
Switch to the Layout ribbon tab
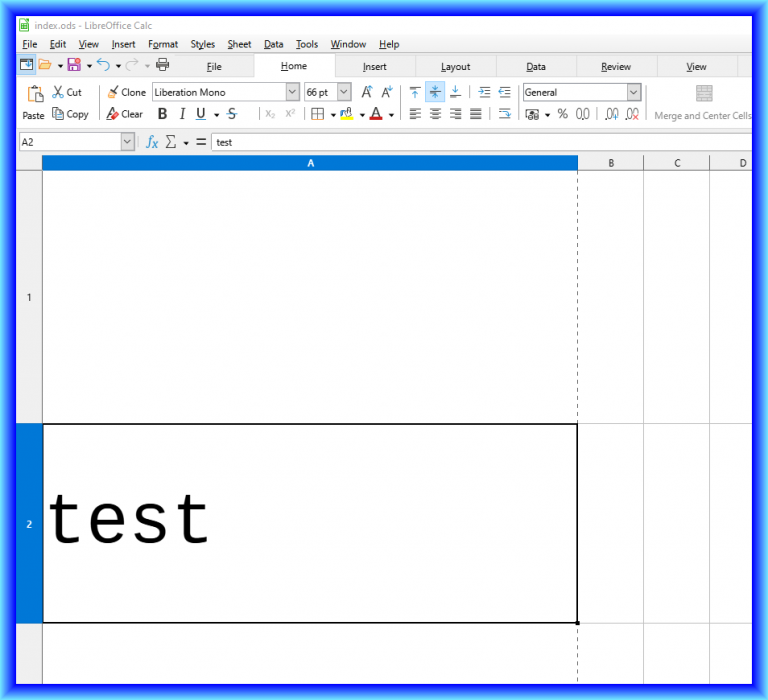[456, 67]
